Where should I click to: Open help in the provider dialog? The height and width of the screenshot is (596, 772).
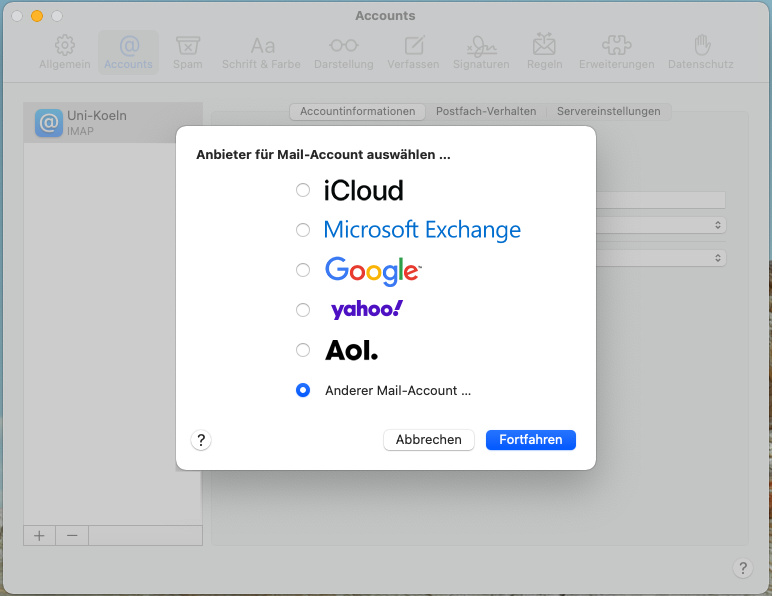[201, 440]
